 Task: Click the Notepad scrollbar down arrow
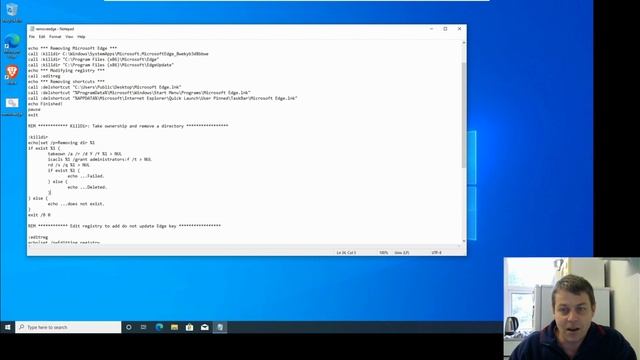pos(464,241)
